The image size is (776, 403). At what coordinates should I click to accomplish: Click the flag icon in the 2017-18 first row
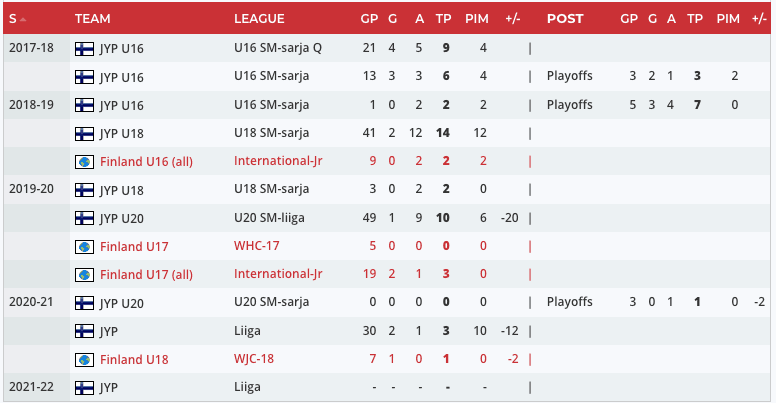(x=84, y=48)
